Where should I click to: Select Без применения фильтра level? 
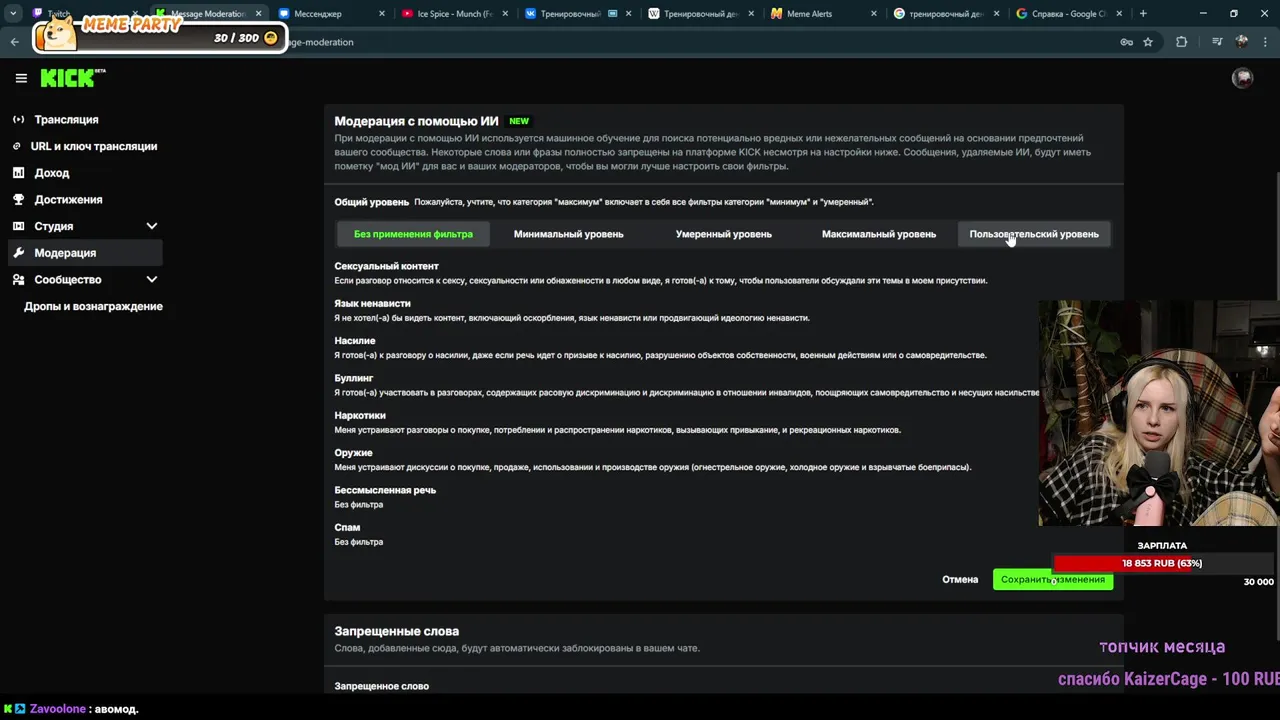(413, 234)
